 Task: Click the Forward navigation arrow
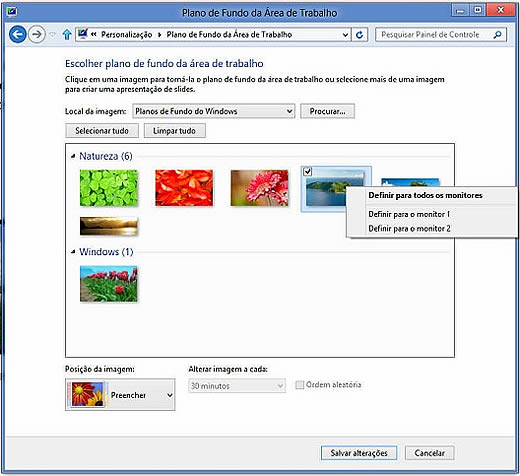click(x=37, y=34)
